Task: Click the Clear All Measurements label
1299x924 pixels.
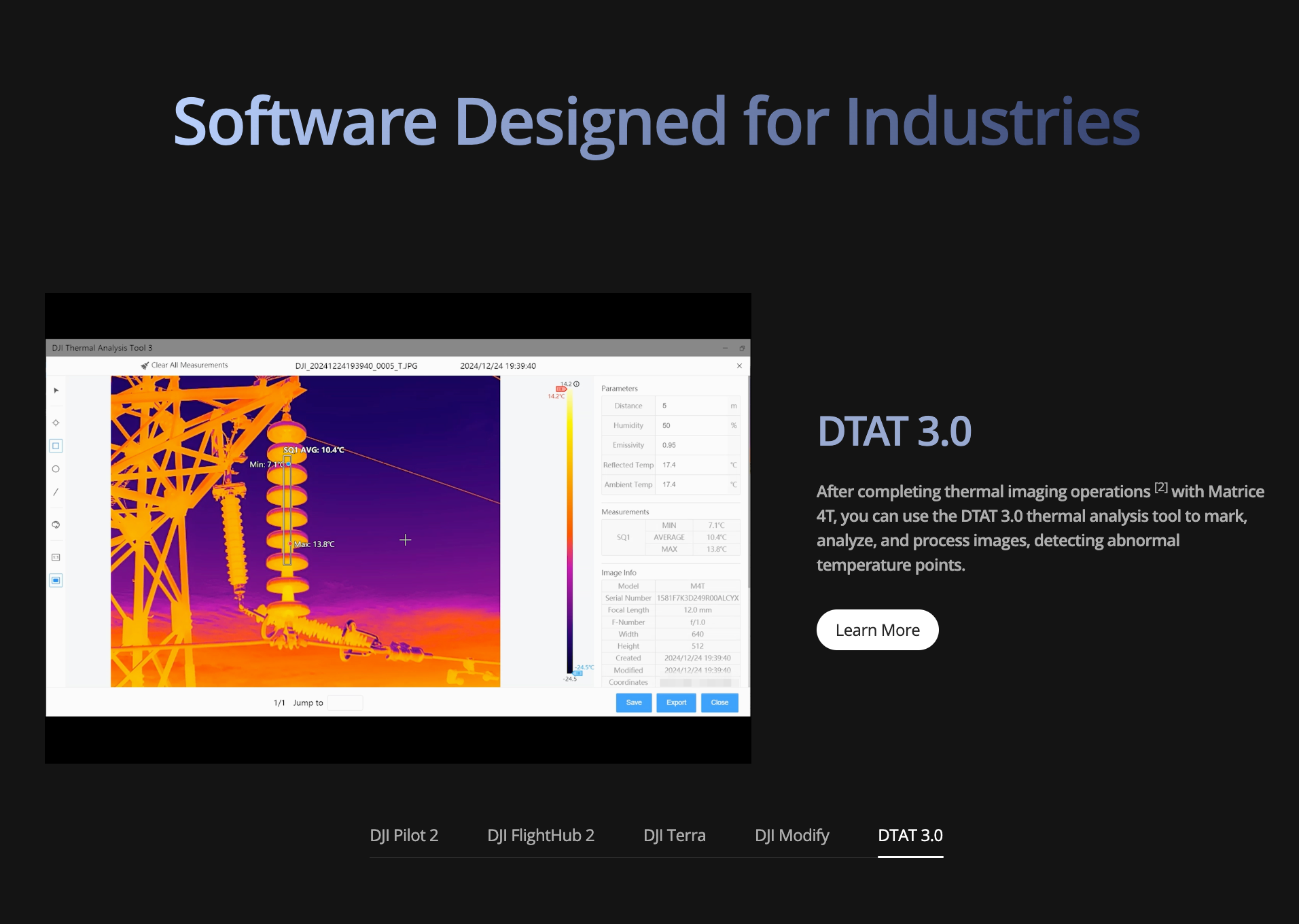Action: (190, 366)
